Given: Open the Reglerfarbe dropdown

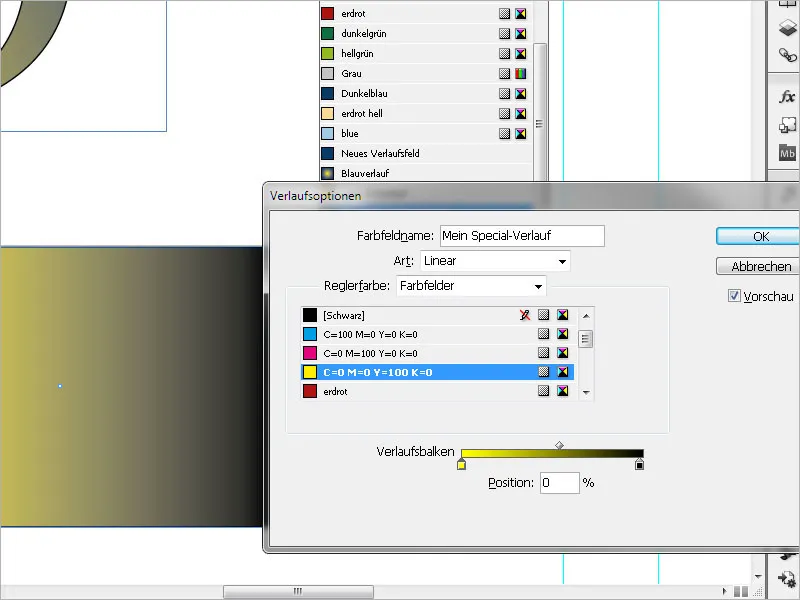Looking at the screenshot, I should (x=471, y=286).
